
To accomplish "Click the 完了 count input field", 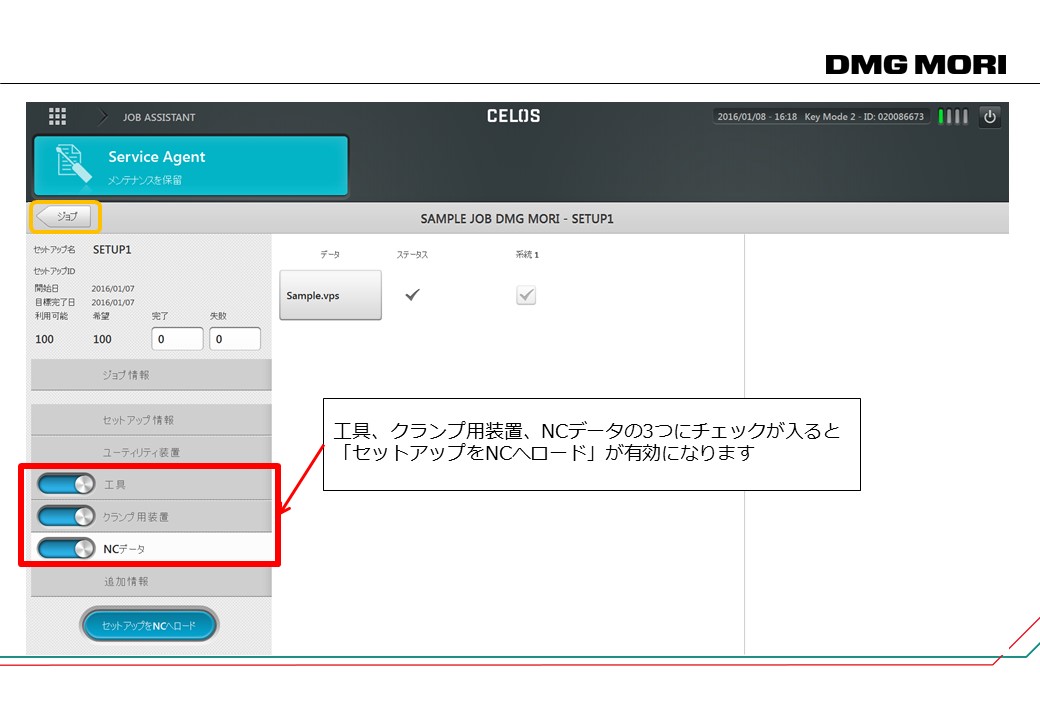I will [x=177, y=339].
